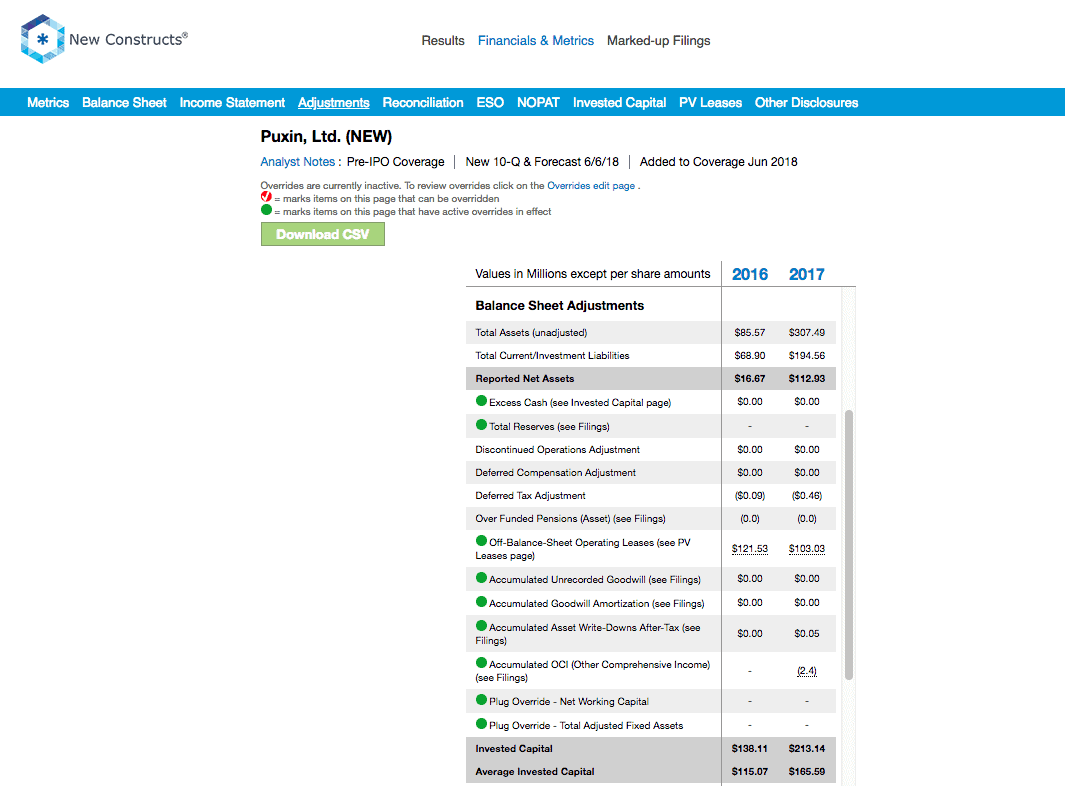Click 2016 Invested Capital value $138.11
The image size is (1065, 786).
pos(750,749)
